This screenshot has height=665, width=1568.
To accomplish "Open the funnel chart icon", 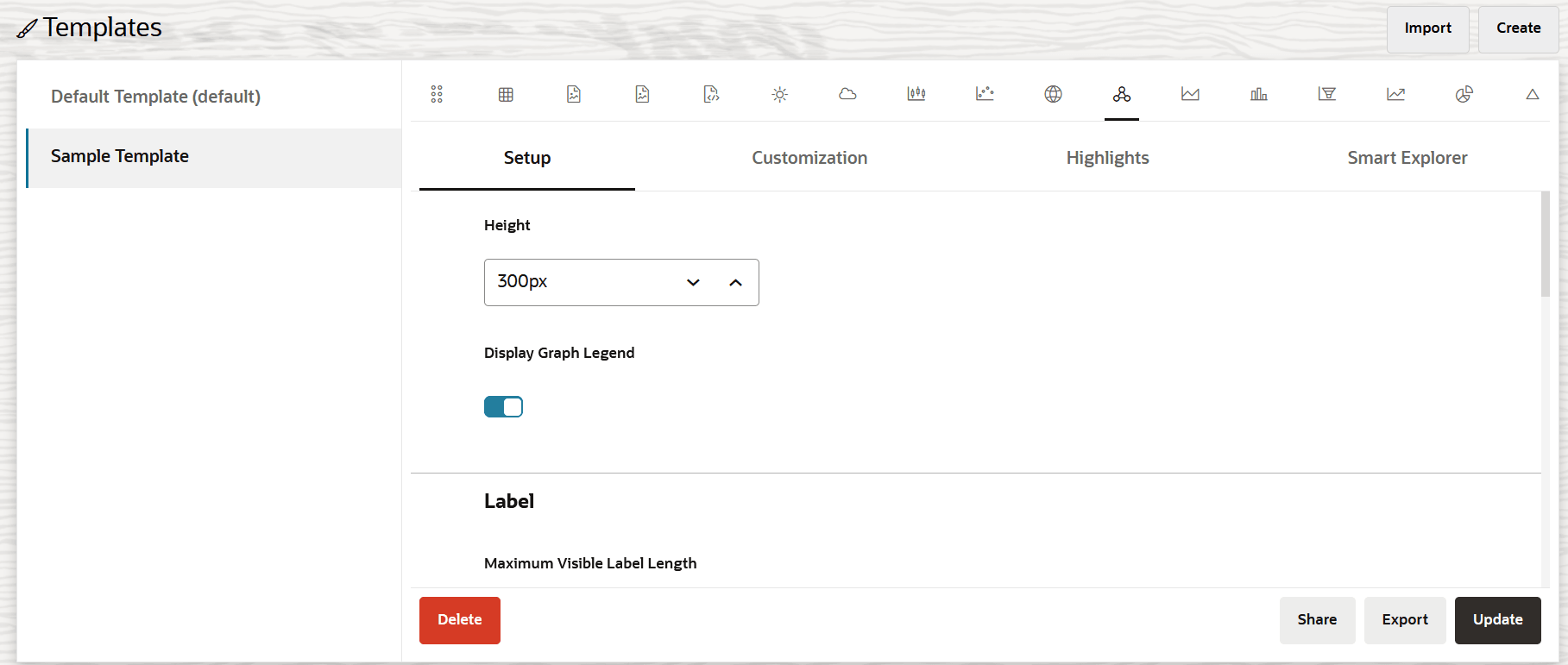I will [x=1327, y=94].
